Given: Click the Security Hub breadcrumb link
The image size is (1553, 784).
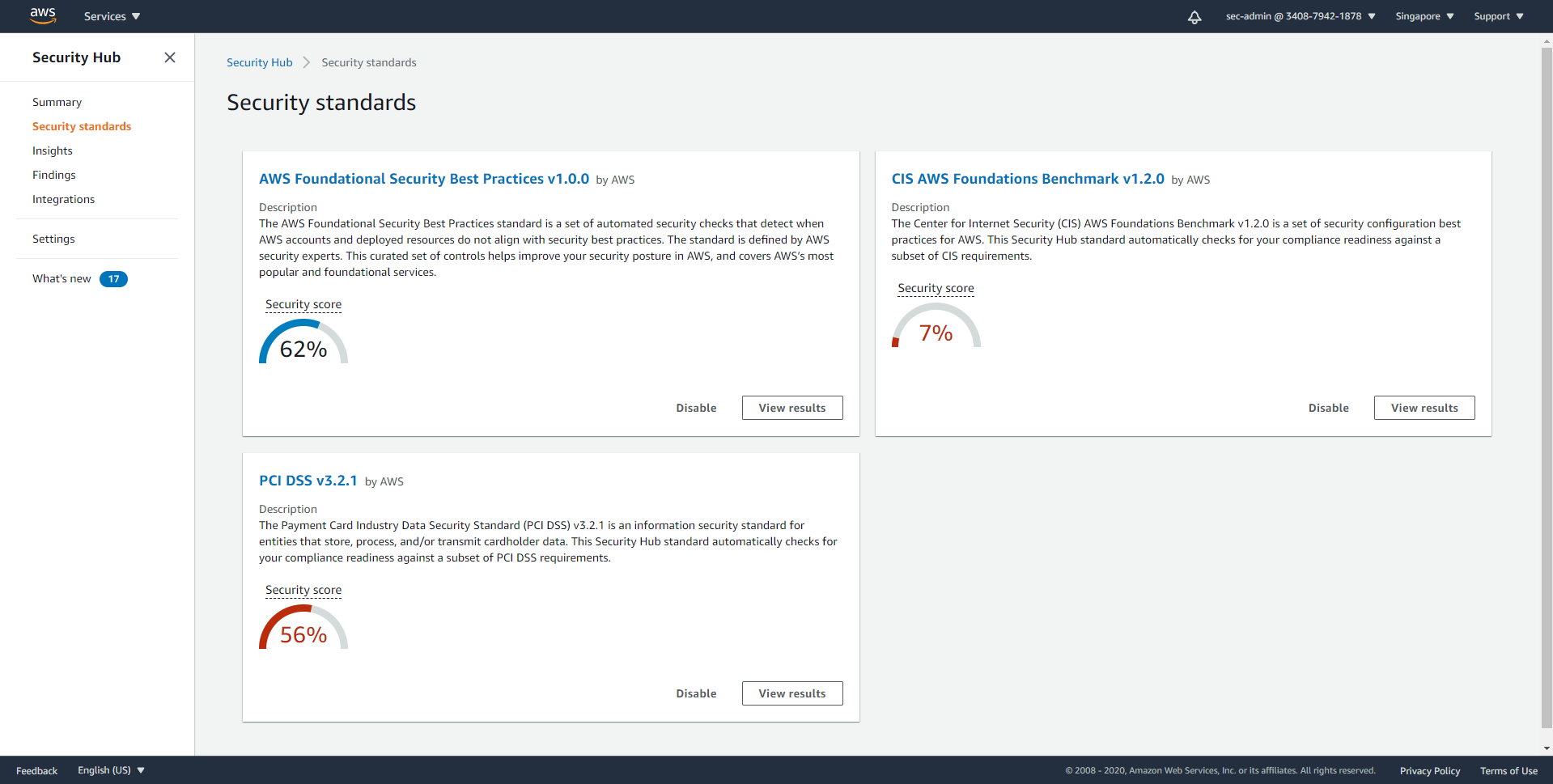Looking at the screenshot, I should [260, 62].
